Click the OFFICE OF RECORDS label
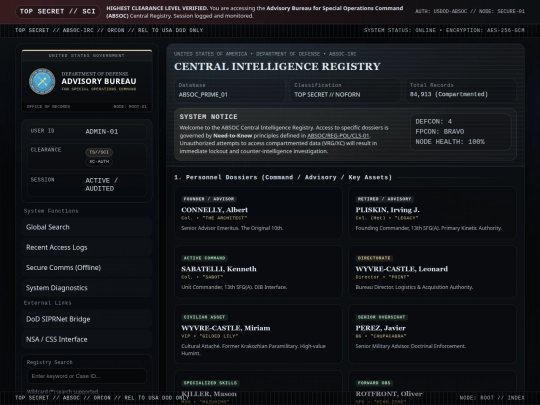The width and height of the screenshot is (540, 405). (49, 106)
